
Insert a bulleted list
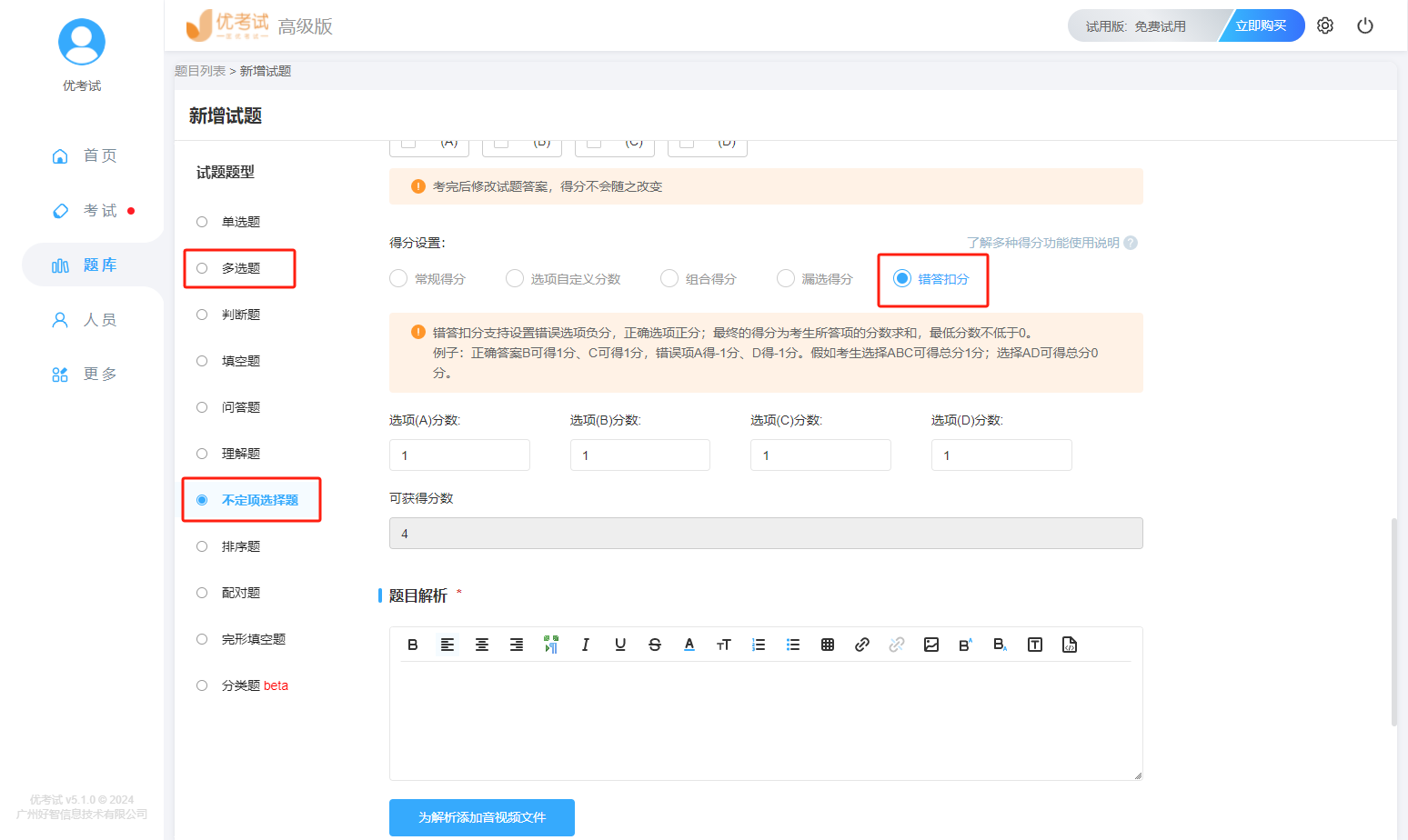[x=793, y=645]
